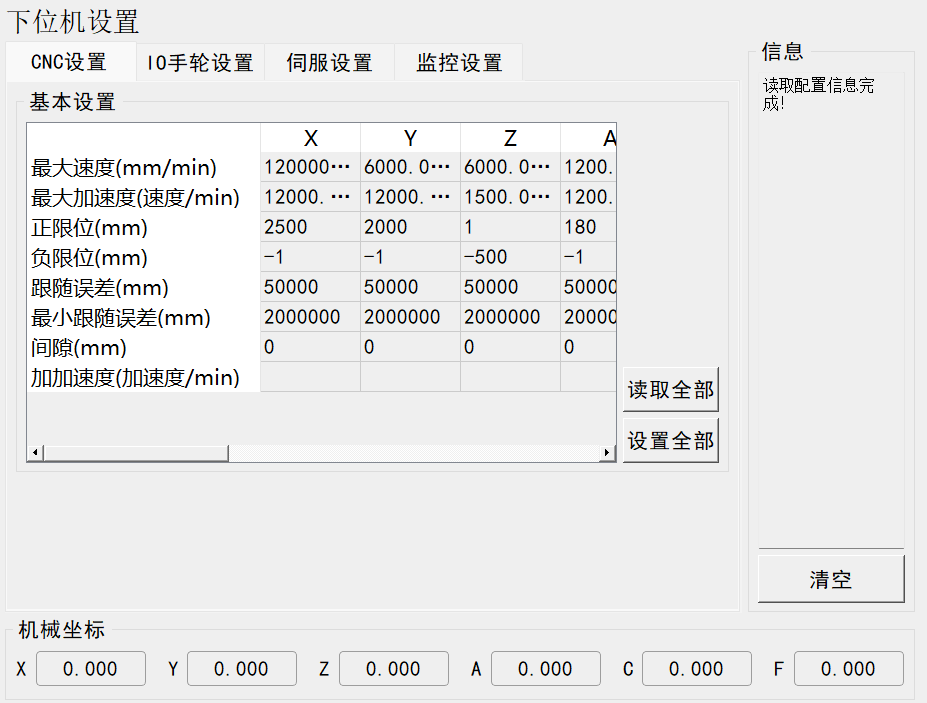
Task: Click the A machine coordinate field
Action: (x=545, y=669)
